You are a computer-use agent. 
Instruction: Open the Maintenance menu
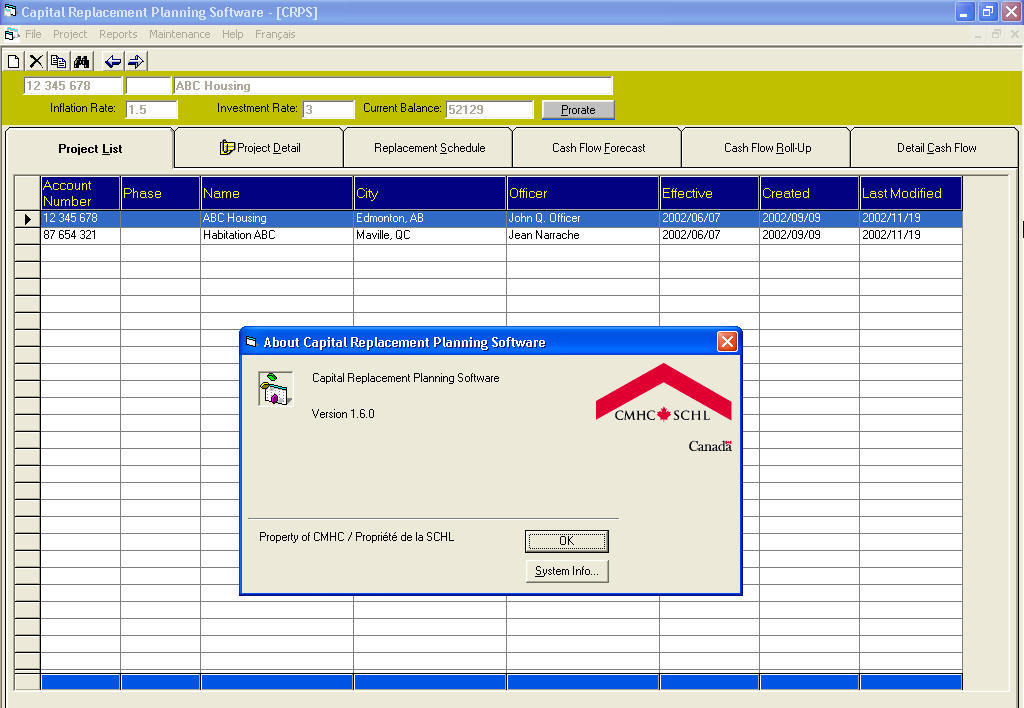(x=180, y=34)
